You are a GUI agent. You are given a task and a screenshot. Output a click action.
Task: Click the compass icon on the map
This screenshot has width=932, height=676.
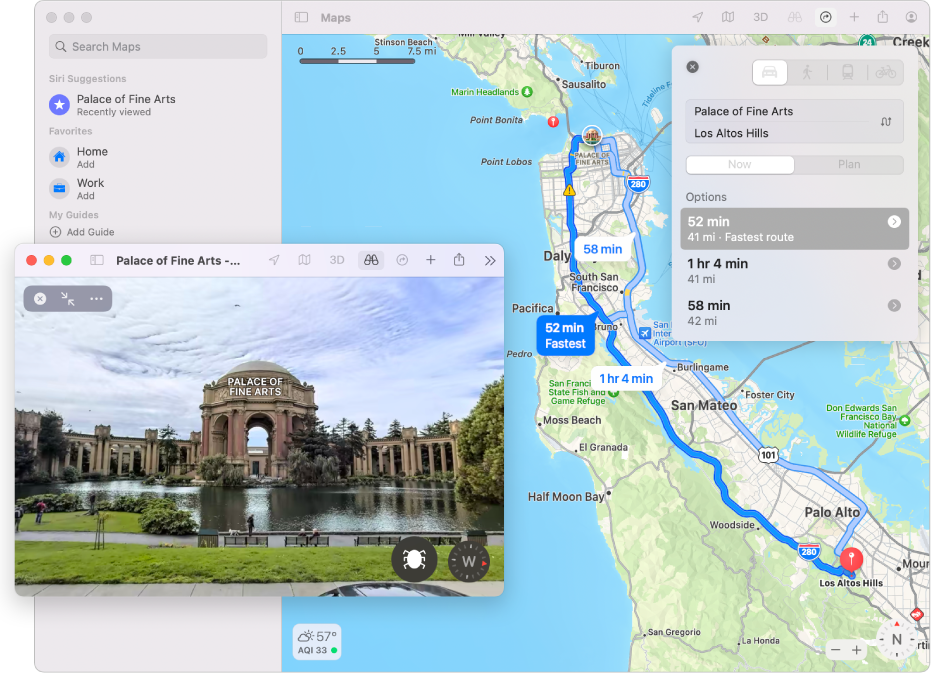[x=897, y=639]
